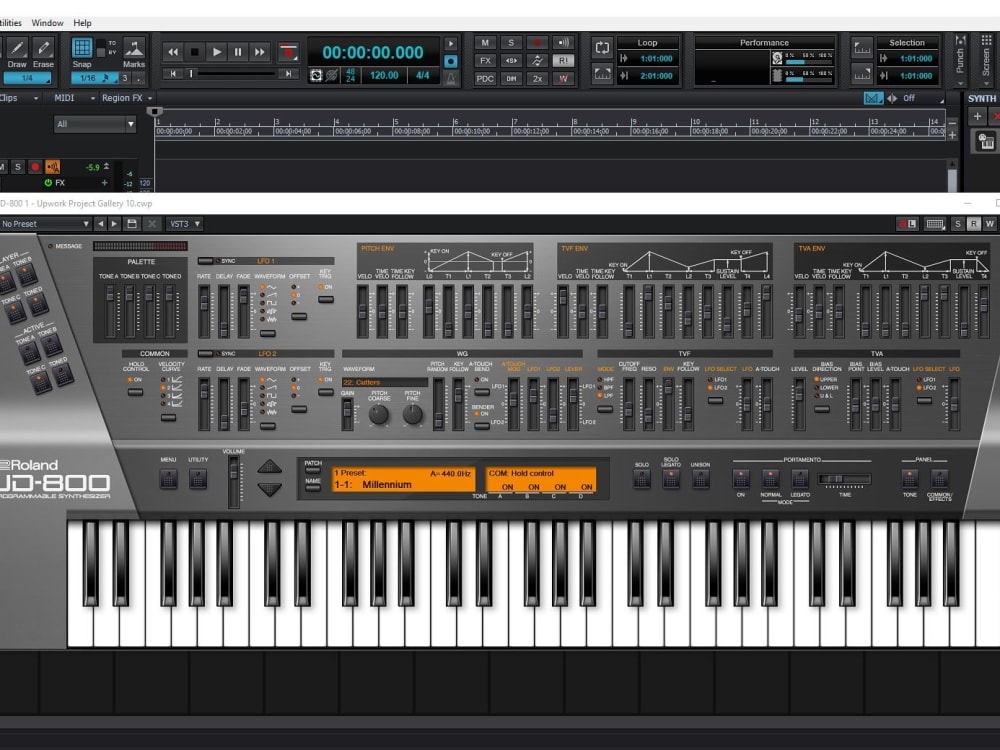Screen dimensions: 1000x750
Task: Add a synth with the plus button
Action: tap(977, 116)
